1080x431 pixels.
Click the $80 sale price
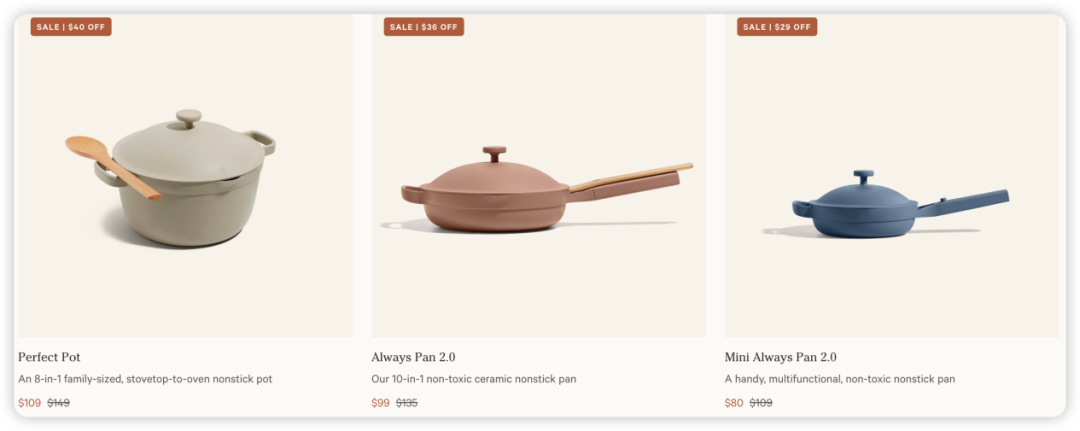734,403
